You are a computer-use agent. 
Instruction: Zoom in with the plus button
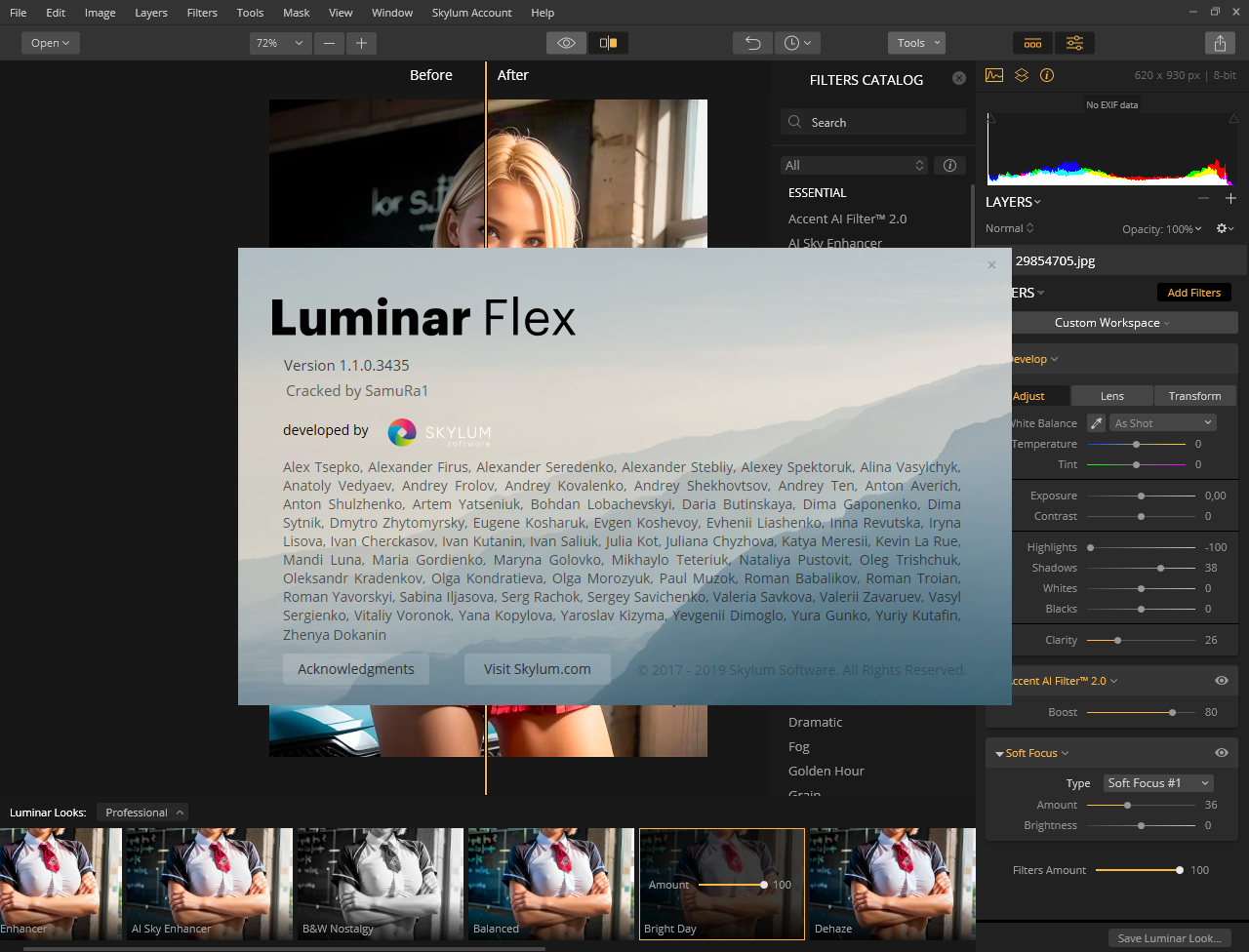[x=362, y=43]
